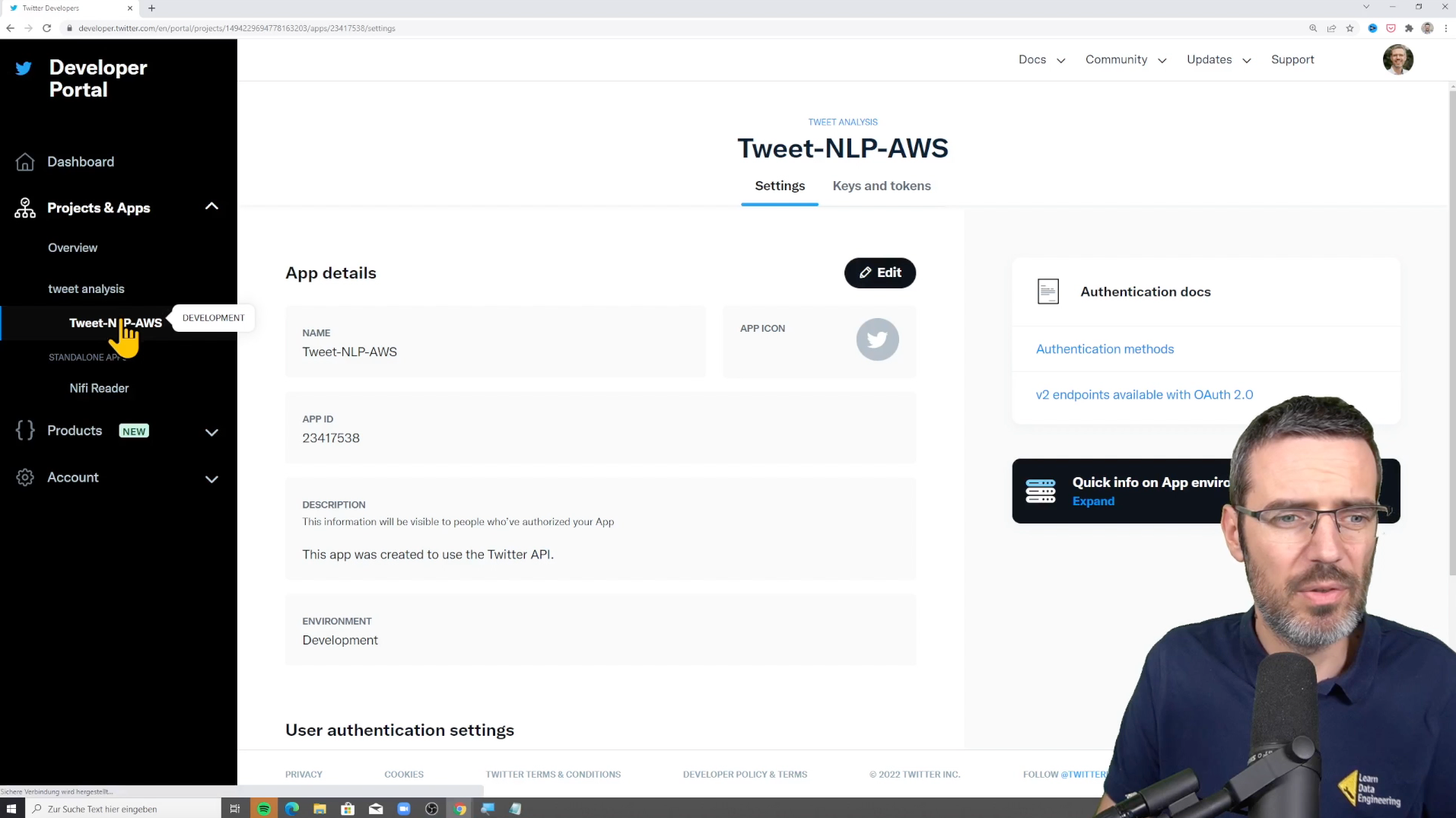The height and width of the screenshot is (818, 1456).
Task: Click the zoom magnifier icon in address bar
Action: click(1313, 28)
